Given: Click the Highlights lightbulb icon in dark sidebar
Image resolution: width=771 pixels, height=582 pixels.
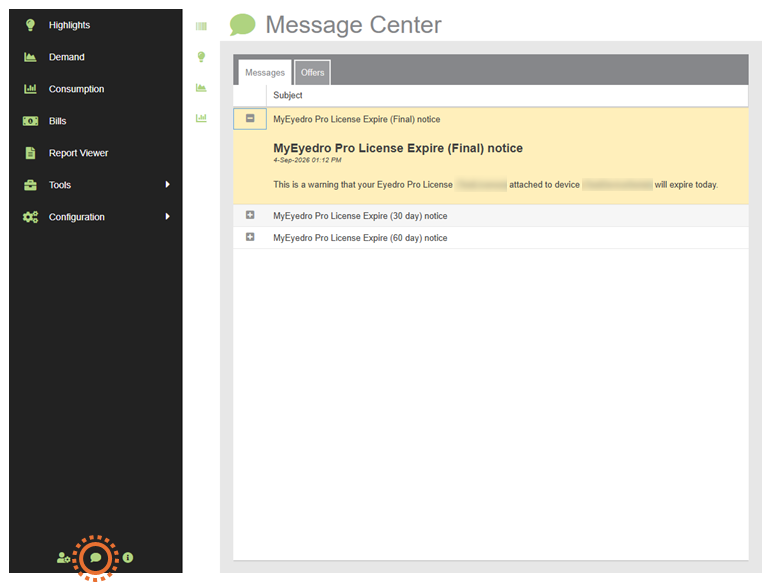Looking at the screenshot, I should point(30,25).
